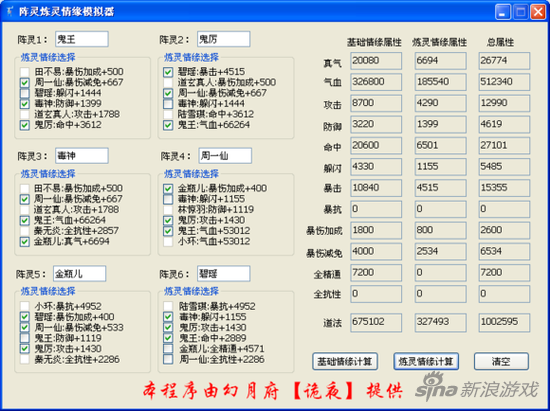The width and height of the screenshot is (550, 411).
Task: Click the 防御 total field showing 4619
Action: click(x=504, y=124)
